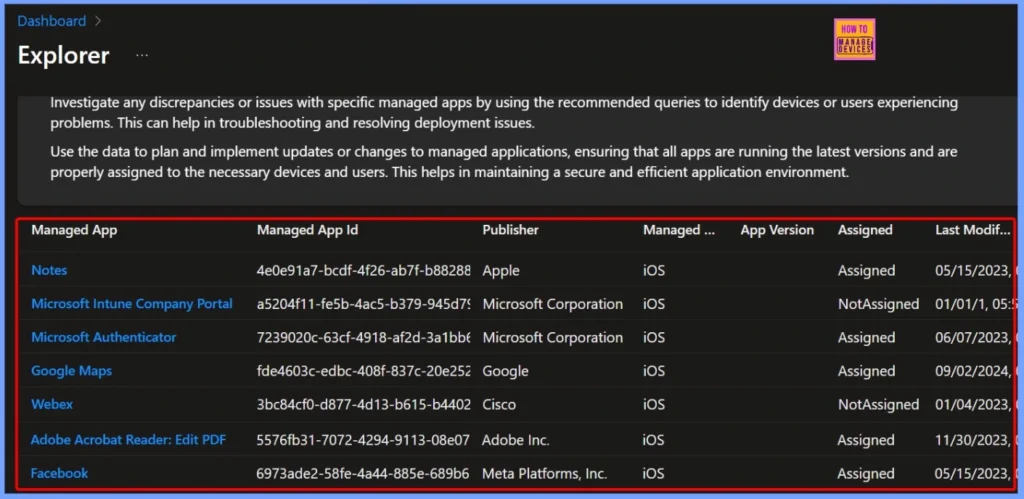The width and height of the screenshot is (1024, 499).
Task: Sort by App Version column header
Action: [777, 230]
